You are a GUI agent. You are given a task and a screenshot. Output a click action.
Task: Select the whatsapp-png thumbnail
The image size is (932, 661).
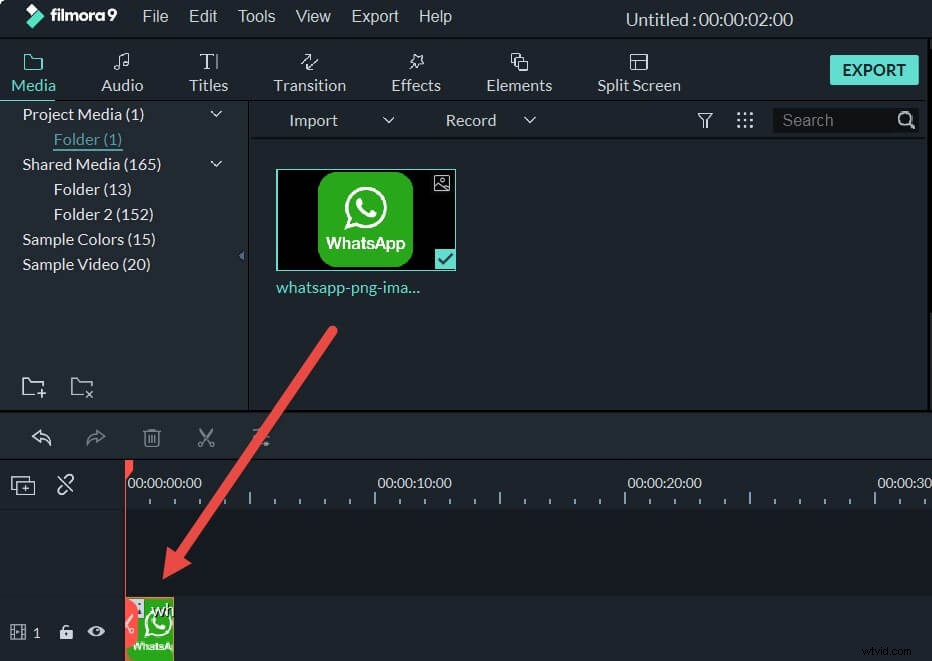click(x=365, y=219)
